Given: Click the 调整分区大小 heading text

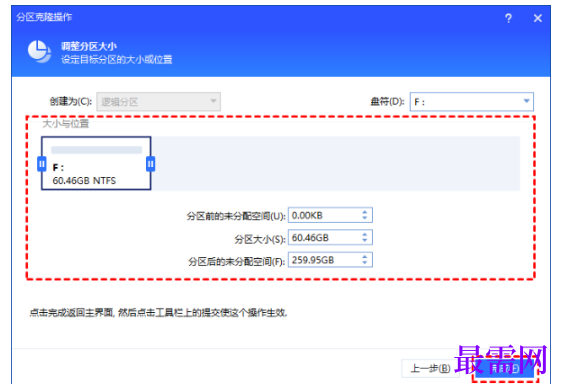Looking at the screenshot, I should click(x=89, y=47).
